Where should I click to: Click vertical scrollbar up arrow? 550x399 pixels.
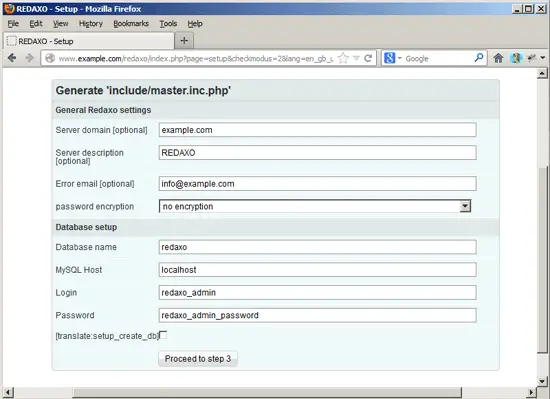coord(542,73)
